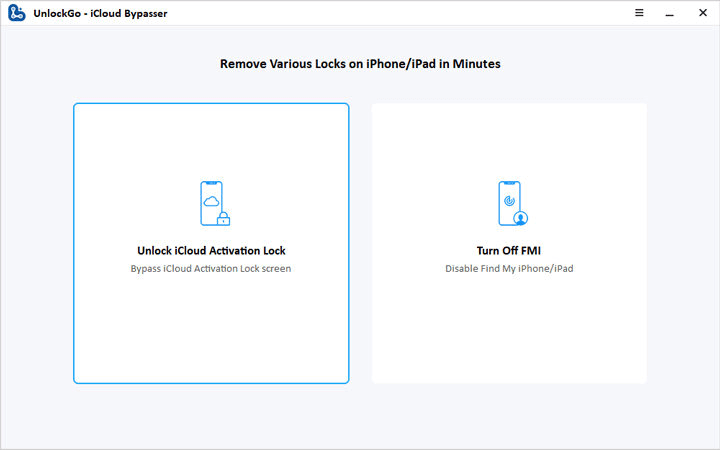This screenshot has height=450, width=720.
Task: Click "Bypass iCloud Activation Lock screen" description
Action: (x=211, y=269)
